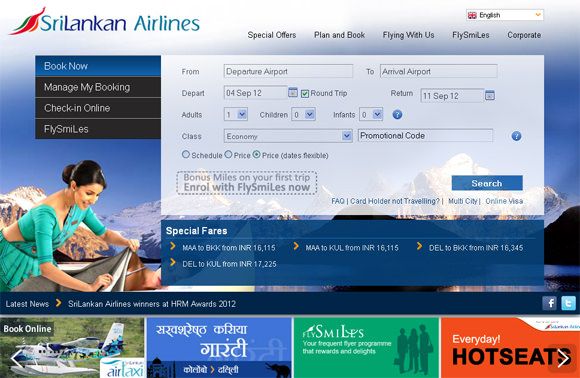Image resolution: width=580 pixels, height=378 pixels.
Task: Select the Book Now tab
Action: pyautogui.click(x=98, y=66)
